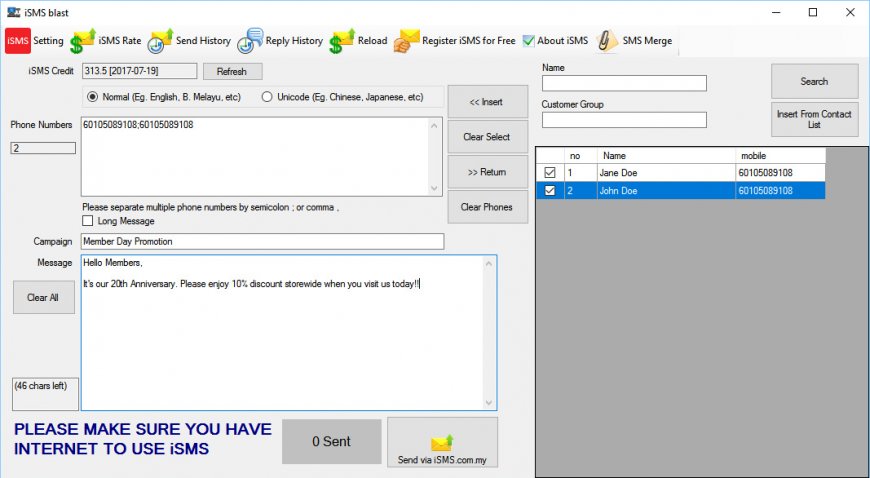Click the 'Reply History' toolbar label
The width and height of the screenshot is (870, 478).
[294, 41]
